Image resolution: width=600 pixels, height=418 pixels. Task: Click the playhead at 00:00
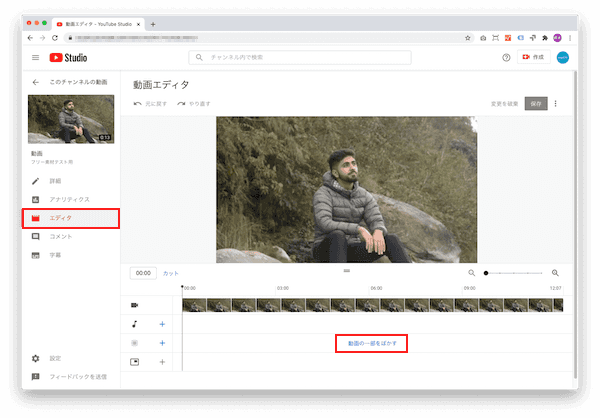[182, 287]
